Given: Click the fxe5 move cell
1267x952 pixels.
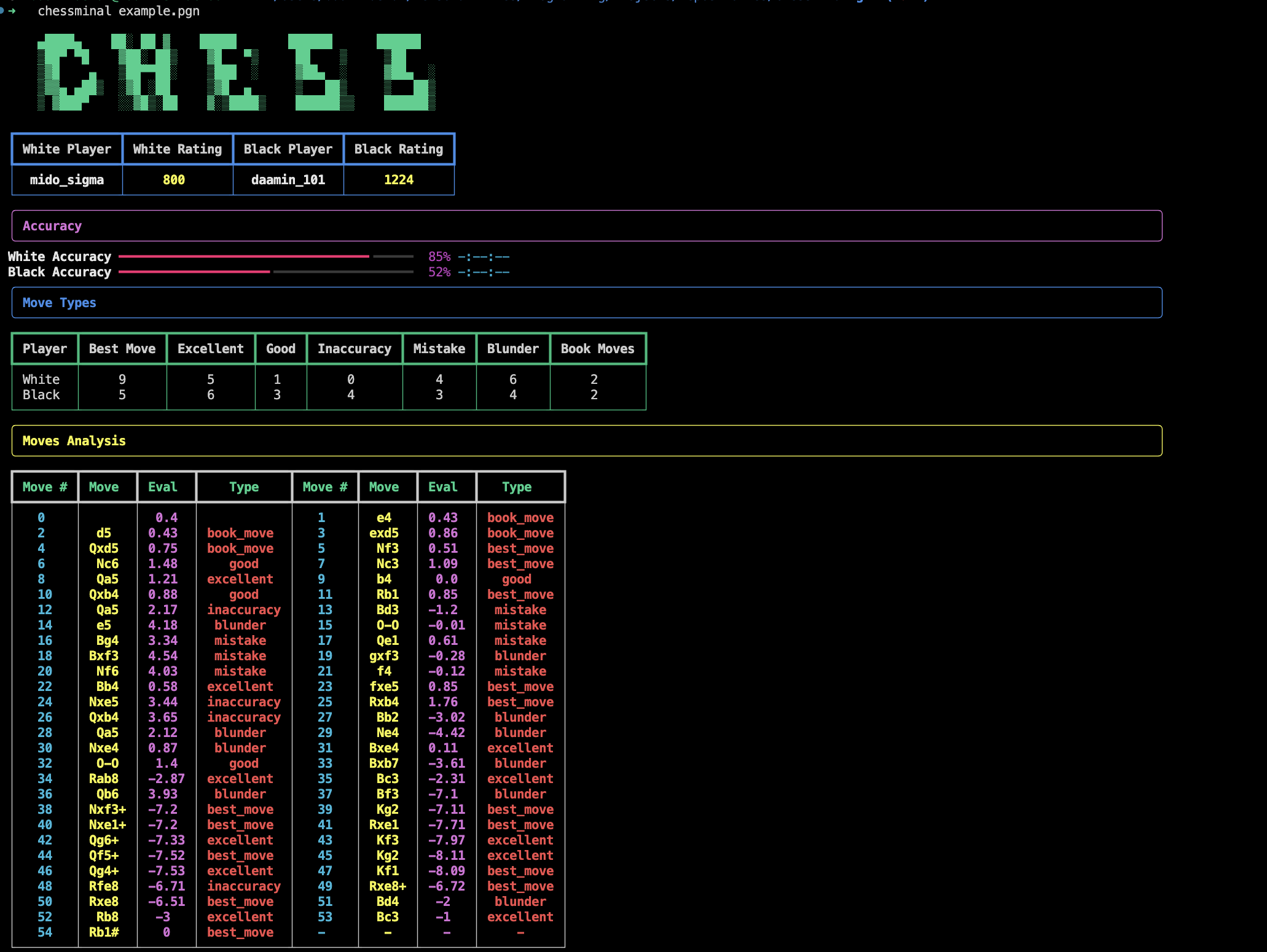Looking at the screenshot, I should pyautogui.click(x=384, y=687).
